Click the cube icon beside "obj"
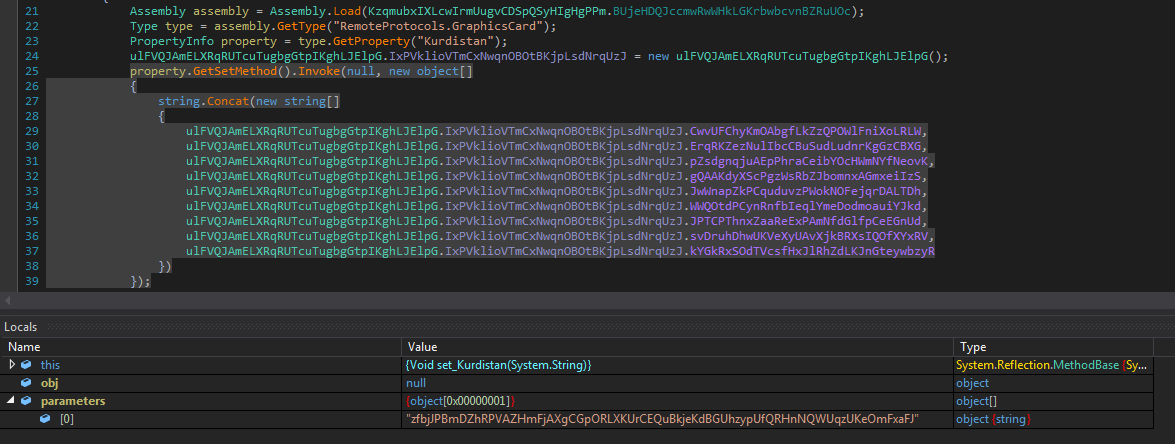Viewport: 1175px width, 444px height. [x=26, y=383]
